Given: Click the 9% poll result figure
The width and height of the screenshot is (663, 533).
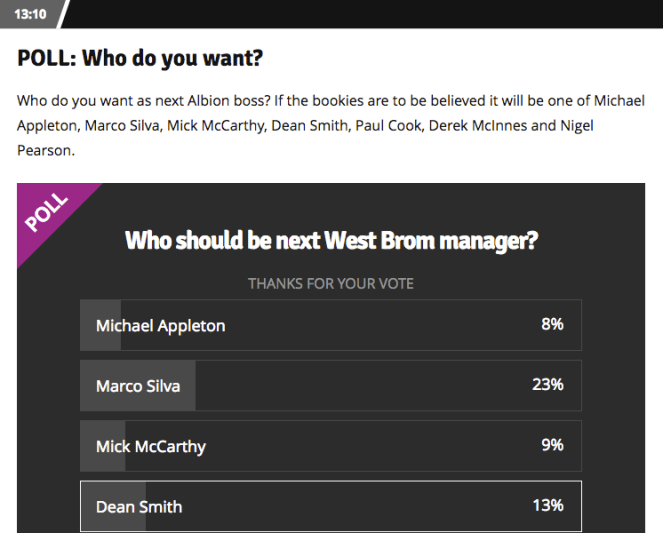Looking at the screenshot, I should pos(552,445).
